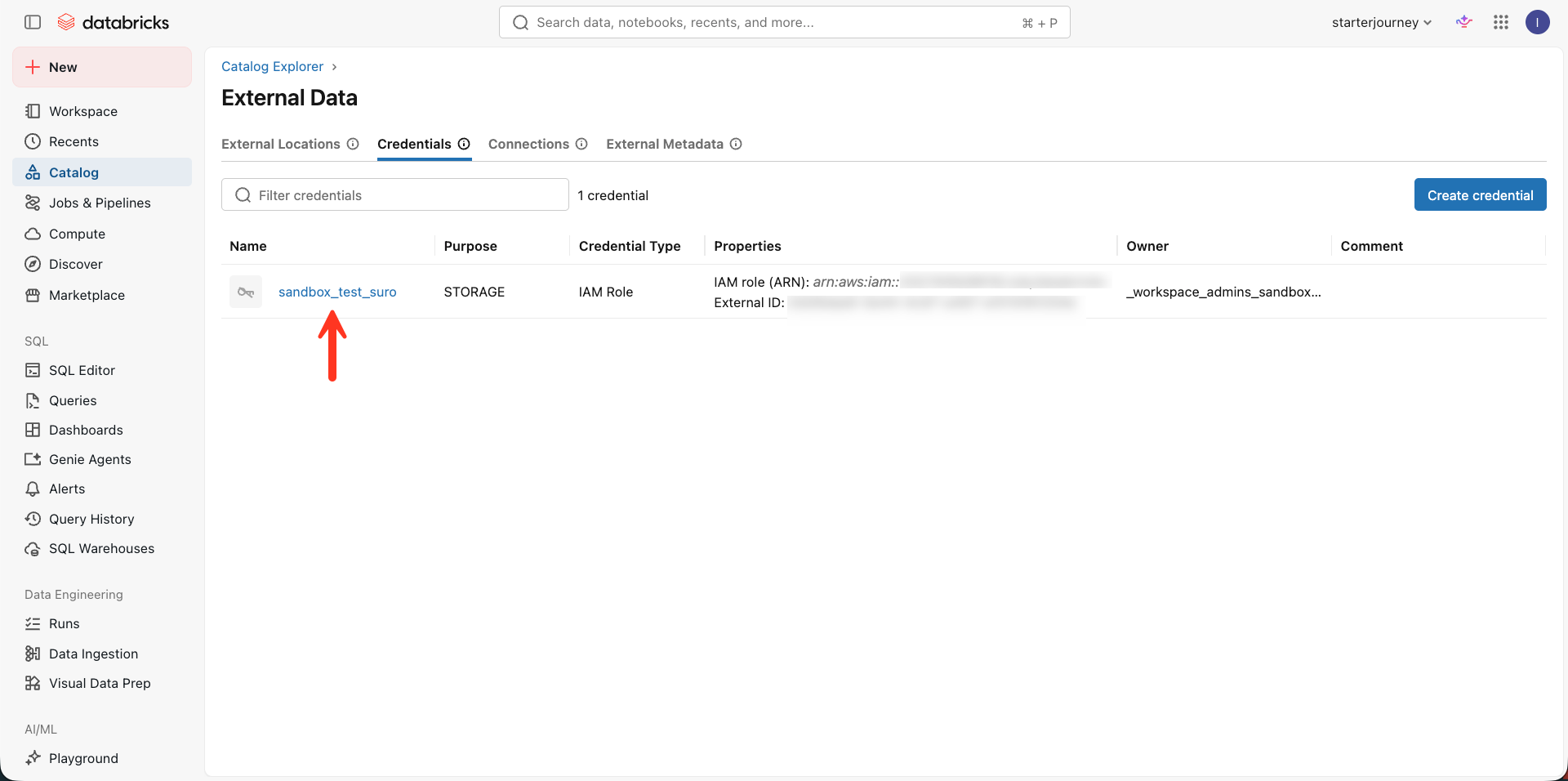The image size is (1568, 781).
Task: Click the External Metadata info icon
Action: point(736,144)
